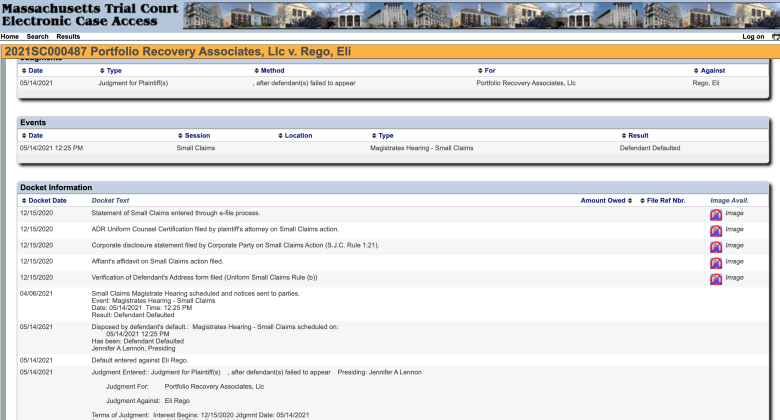Viewport: 780px width, 420px height.
Task: Open the Search menu
Action: click(37, 36)
